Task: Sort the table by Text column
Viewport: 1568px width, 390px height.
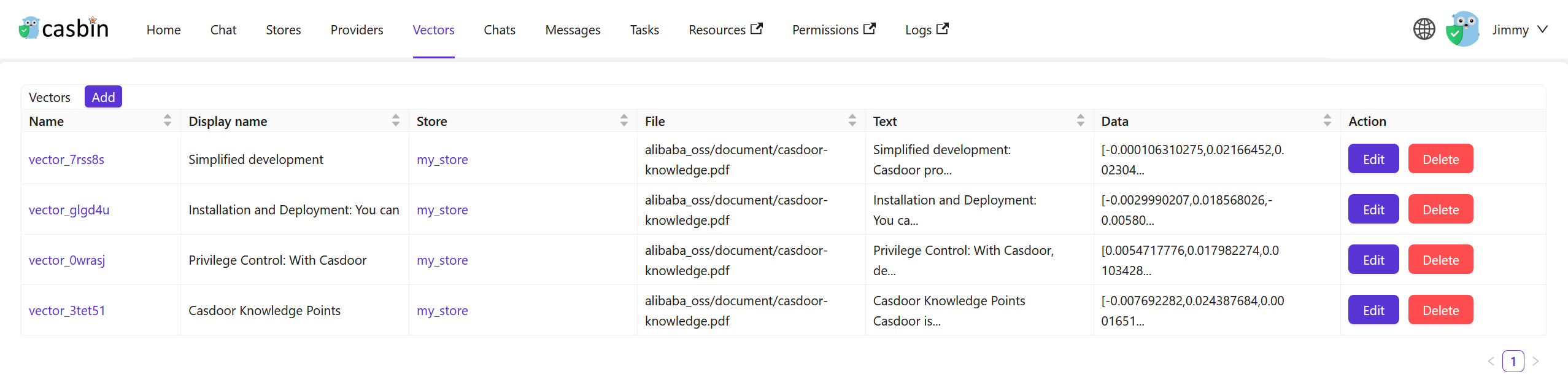Action: click(1080, 121)
